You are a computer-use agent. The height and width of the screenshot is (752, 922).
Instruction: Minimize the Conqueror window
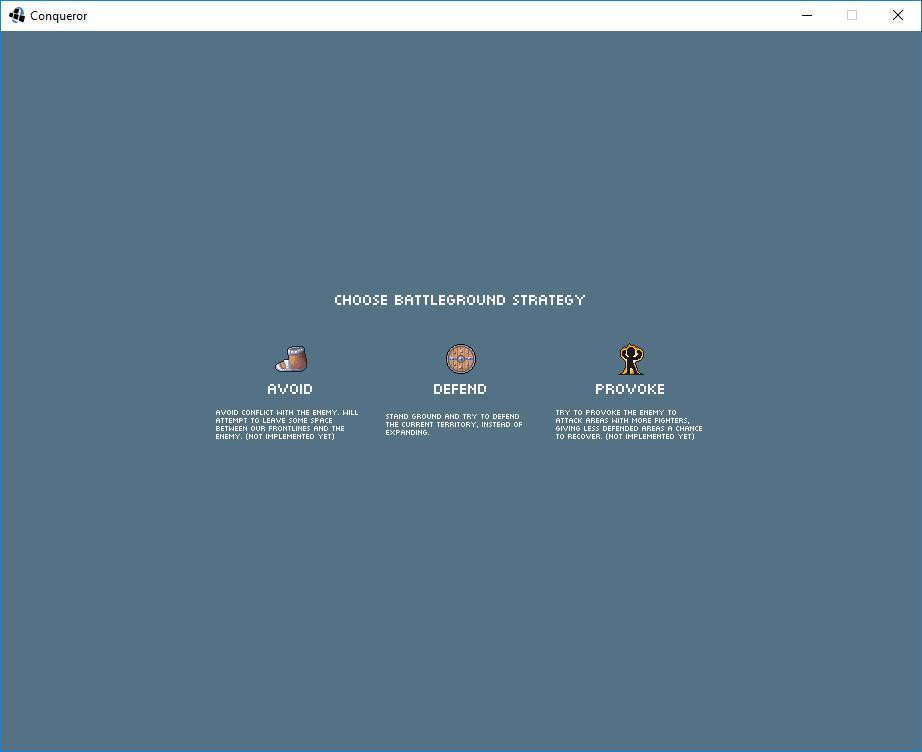[x=807, y=15]
